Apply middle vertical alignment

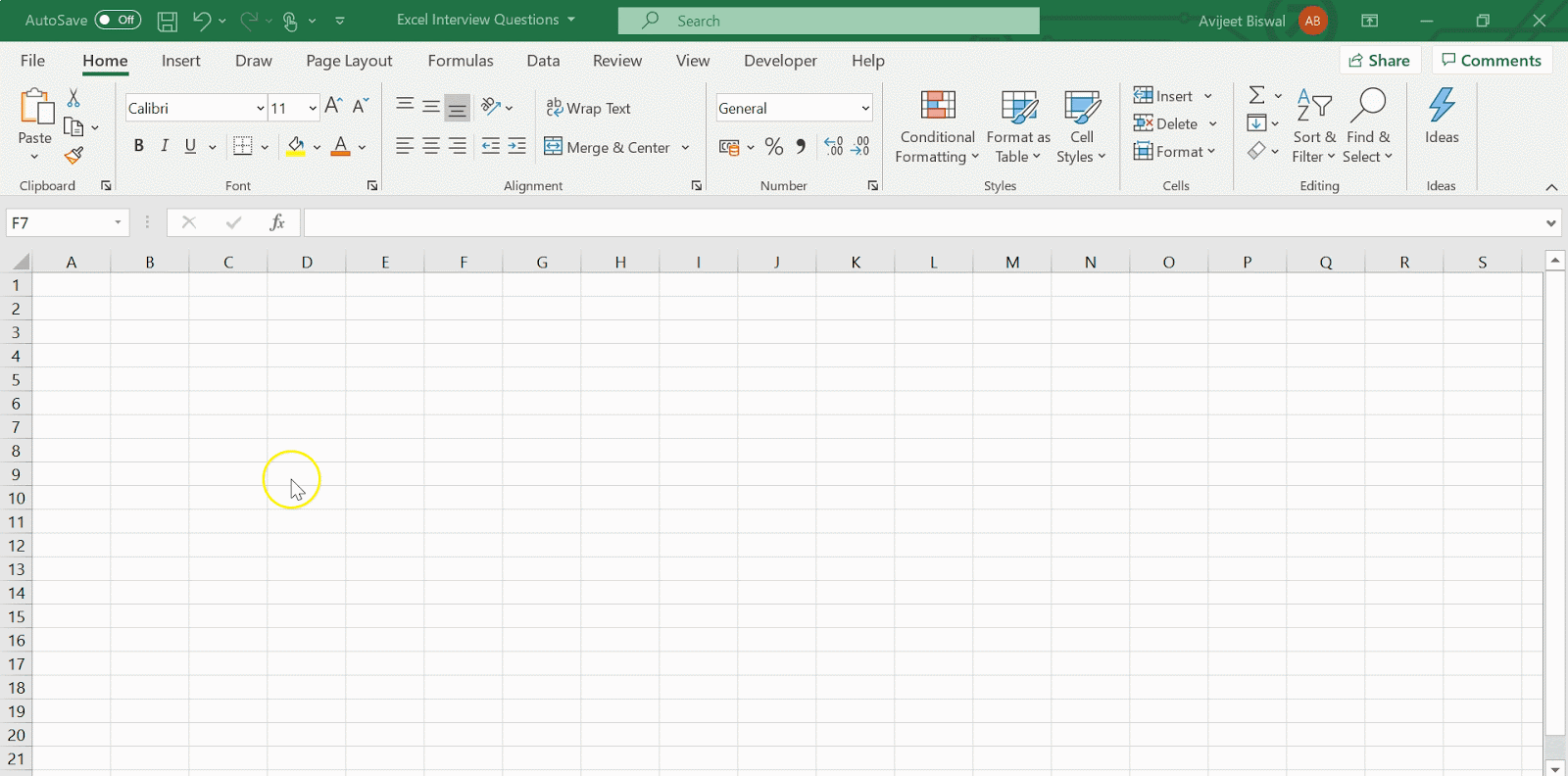tap(431, 106)
